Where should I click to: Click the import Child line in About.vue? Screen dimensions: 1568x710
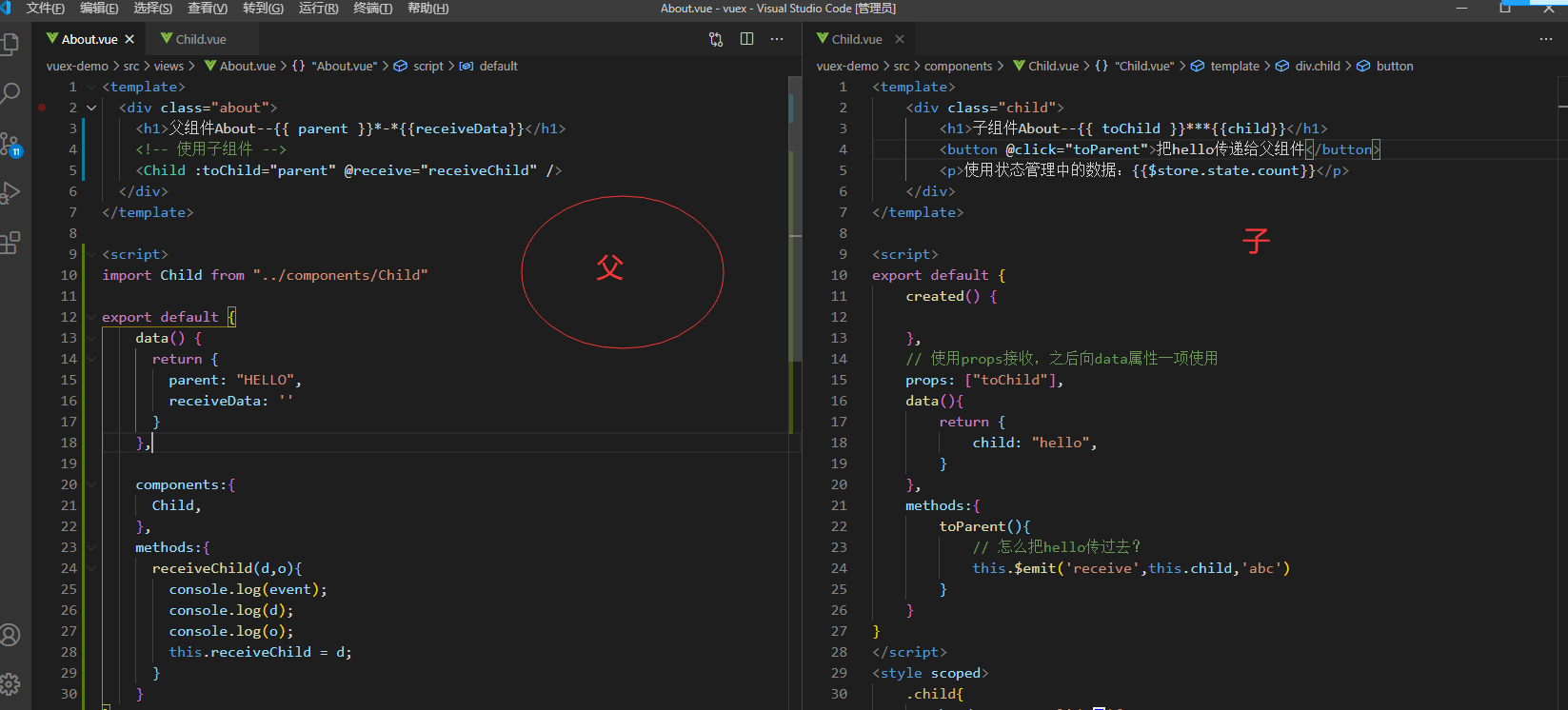tap(265, 275)
